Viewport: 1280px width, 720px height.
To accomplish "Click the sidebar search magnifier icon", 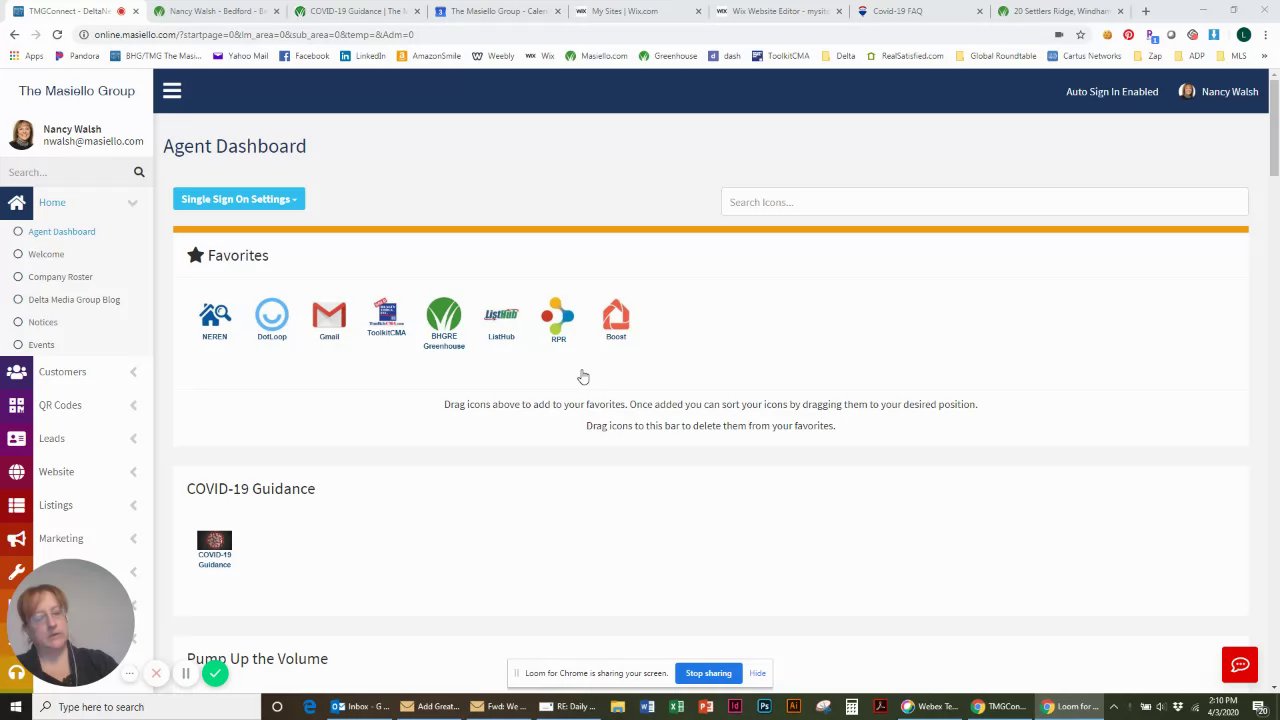I will click(139, 172).
